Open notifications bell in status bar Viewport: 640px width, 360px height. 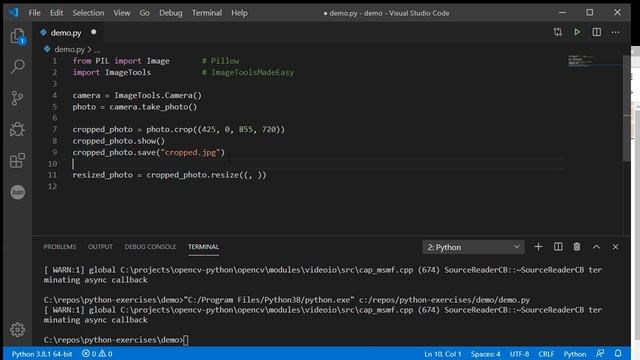(618, 353)
